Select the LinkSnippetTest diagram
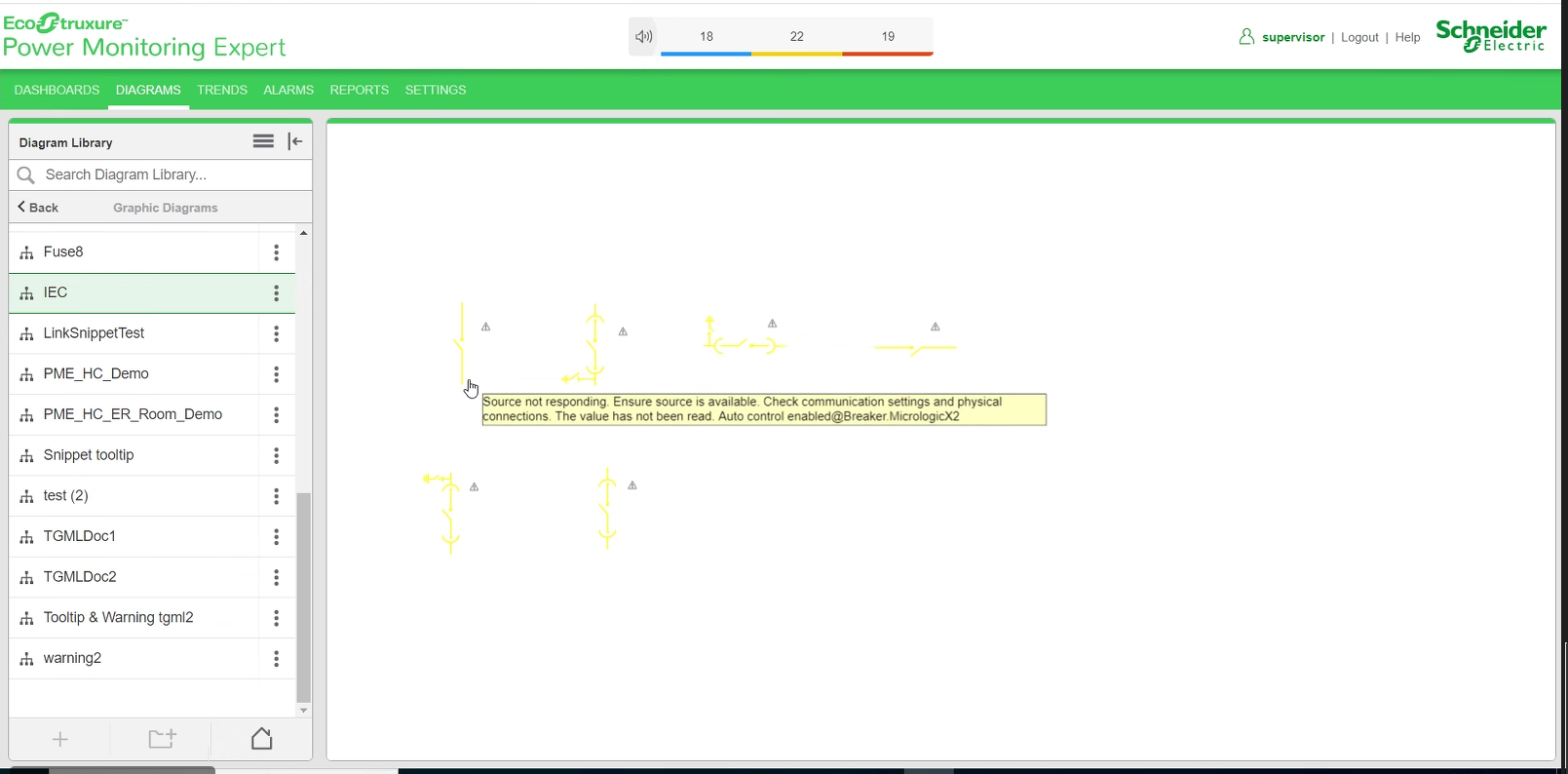The image size is (1568, 774). pos(94,333)
